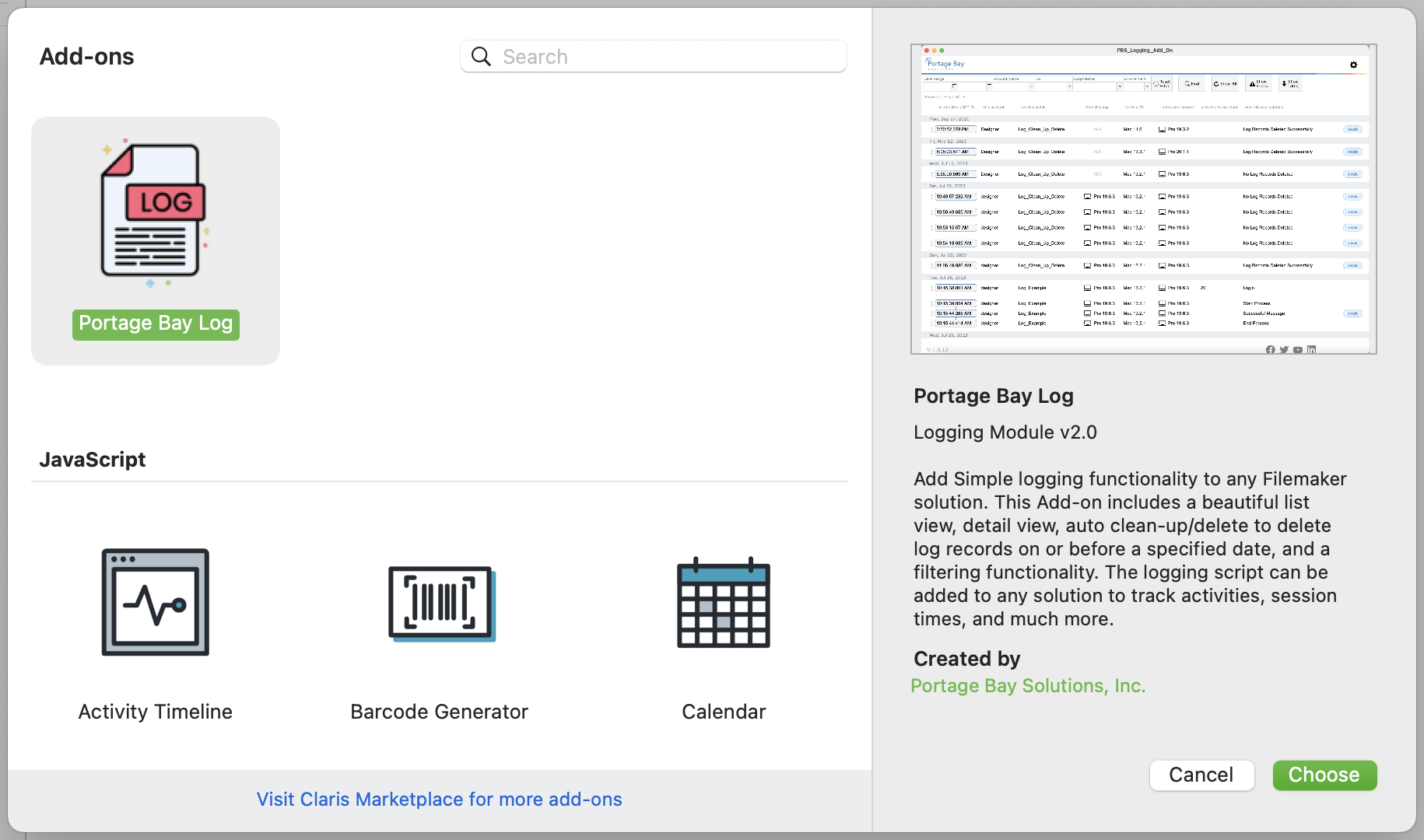Click the Calendar label text
This screenshot has width=1424, height=840.
click(724, 712)
